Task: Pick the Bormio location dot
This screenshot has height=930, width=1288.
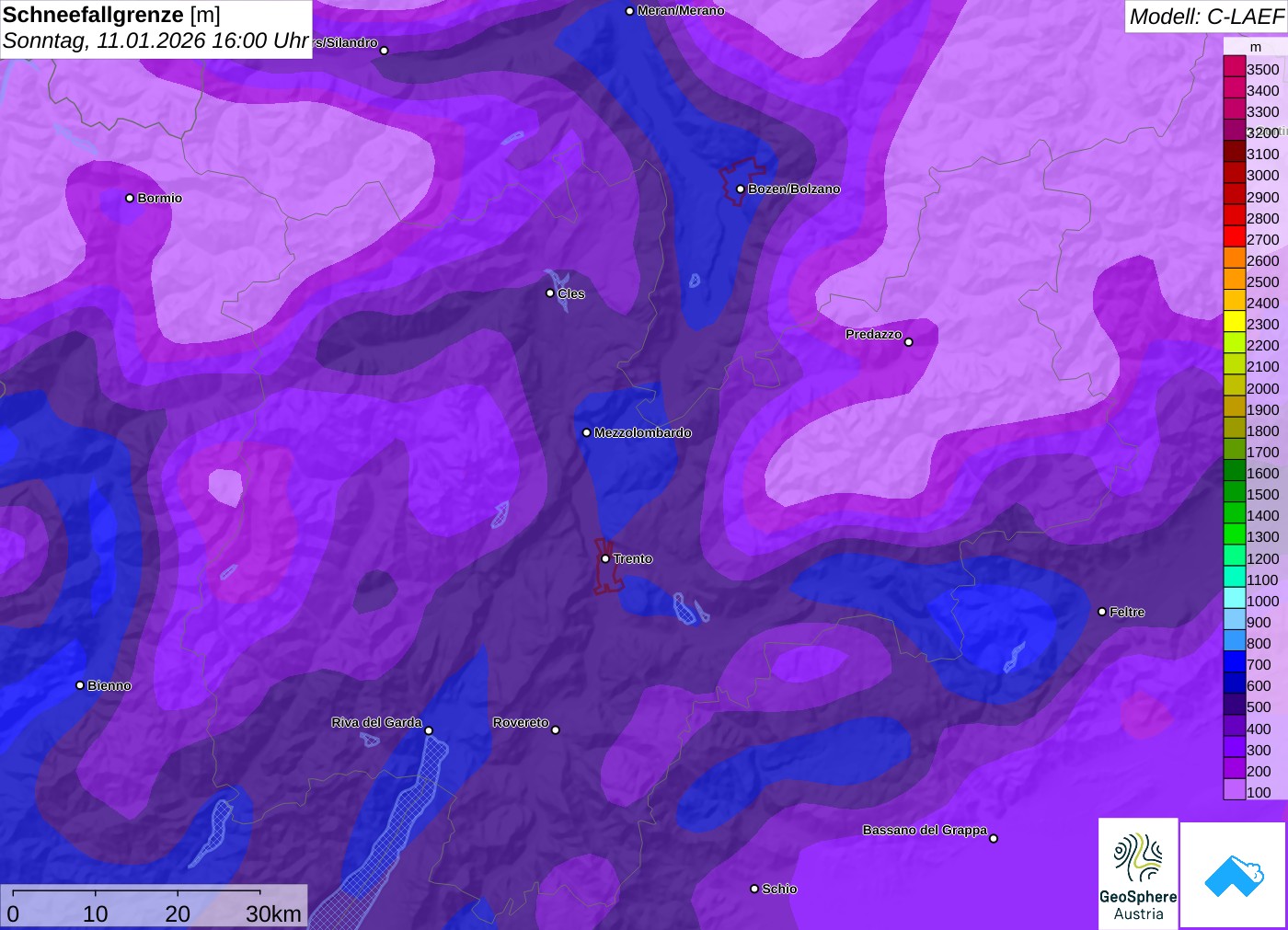Action: click(x=130, y=198)
